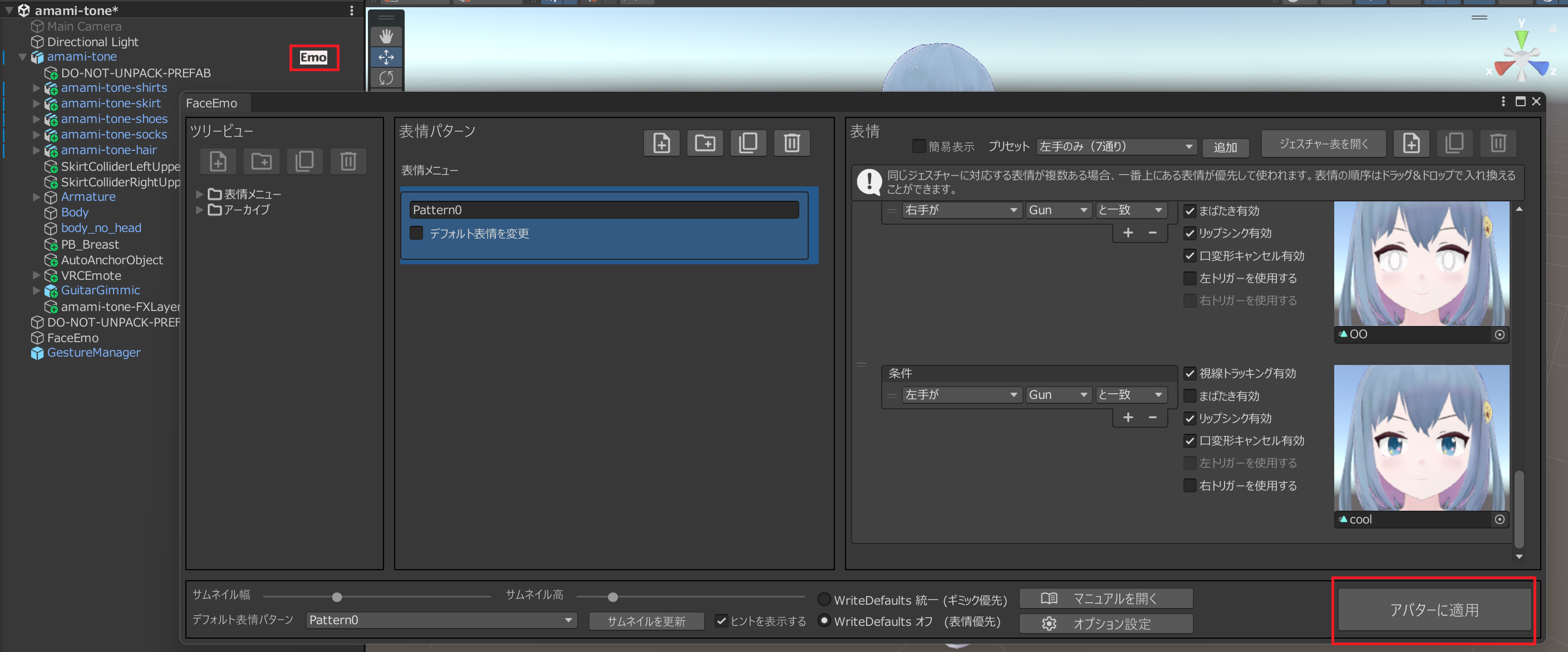Click object picker for cool animation
Screen dimensions: 1568x652
tap(1500, 520)
